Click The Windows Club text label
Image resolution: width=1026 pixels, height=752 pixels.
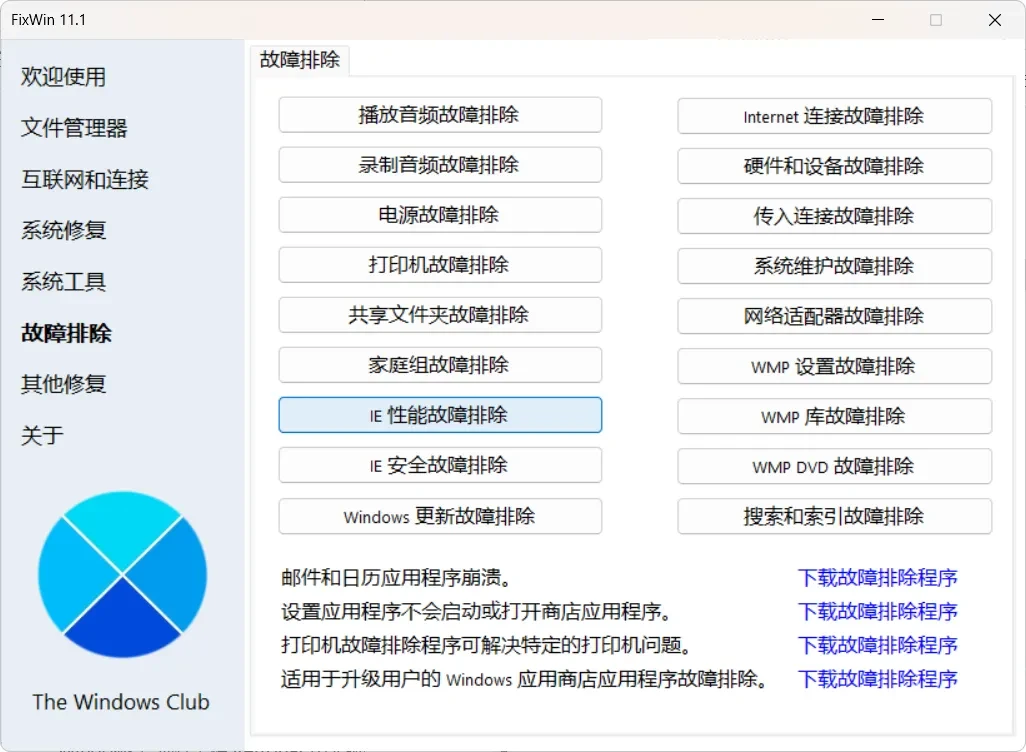point(121,702)
